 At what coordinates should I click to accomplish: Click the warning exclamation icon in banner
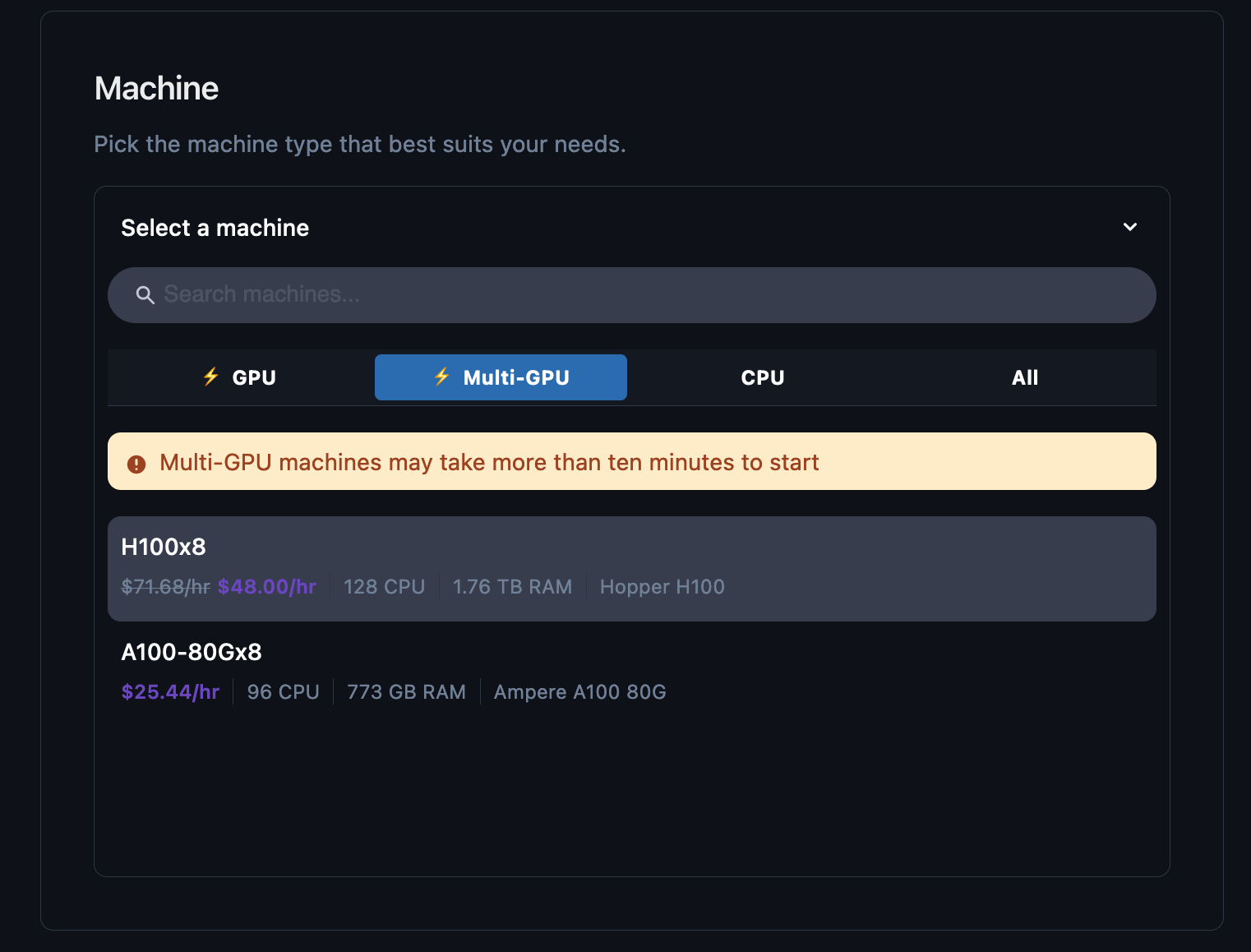point(136,464)
